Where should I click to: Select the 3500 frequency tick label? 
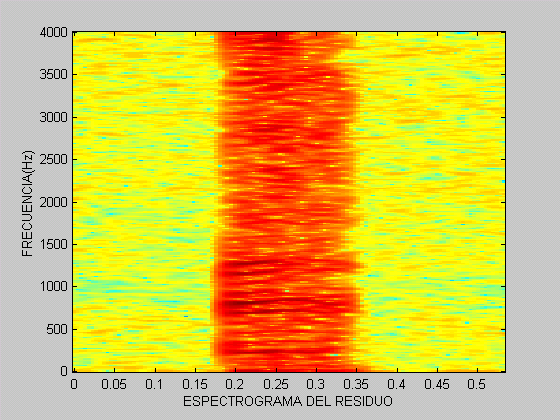point(54,75)
